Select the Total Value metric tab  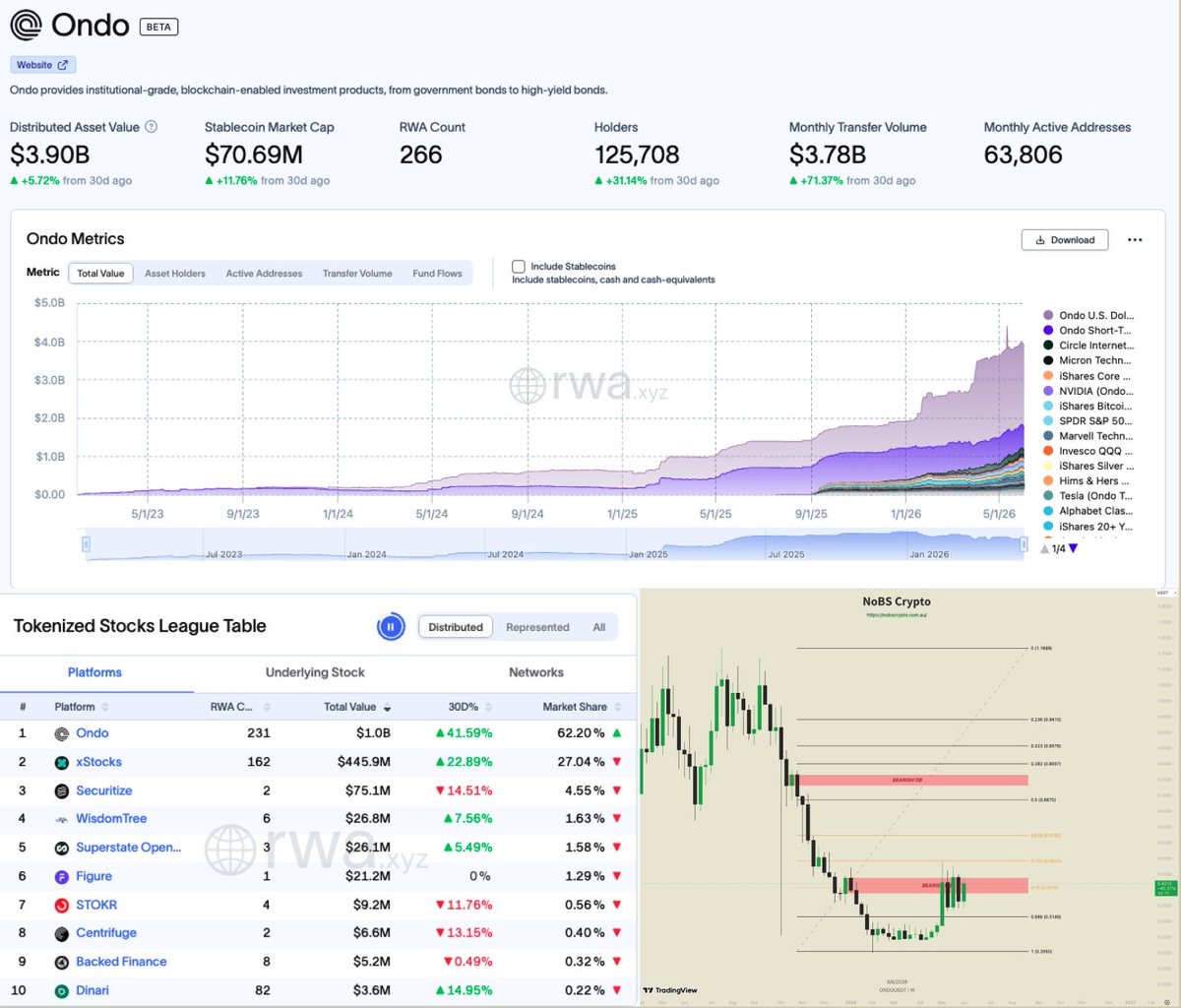pyautogui.click(x=100, y=274)
